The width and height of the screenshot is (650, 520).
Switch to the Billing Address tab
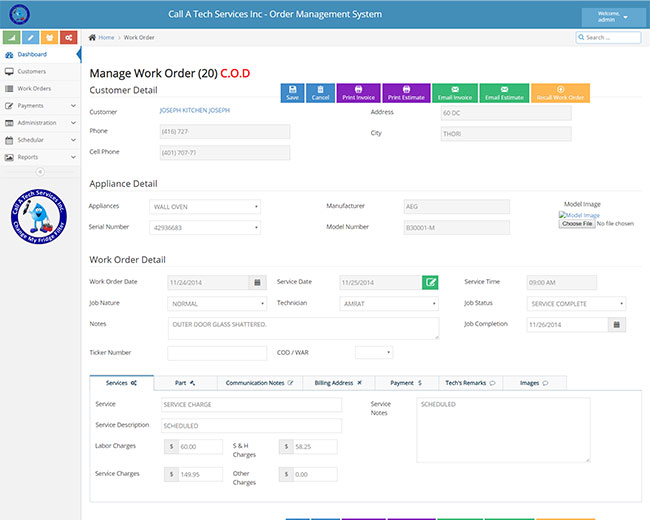[x=338, y=382]
